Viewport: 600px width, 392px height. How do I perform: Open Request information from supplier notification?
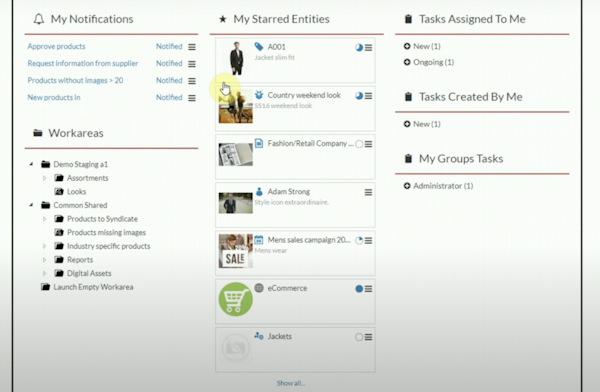pyautogui.click(x=83, y=63)
